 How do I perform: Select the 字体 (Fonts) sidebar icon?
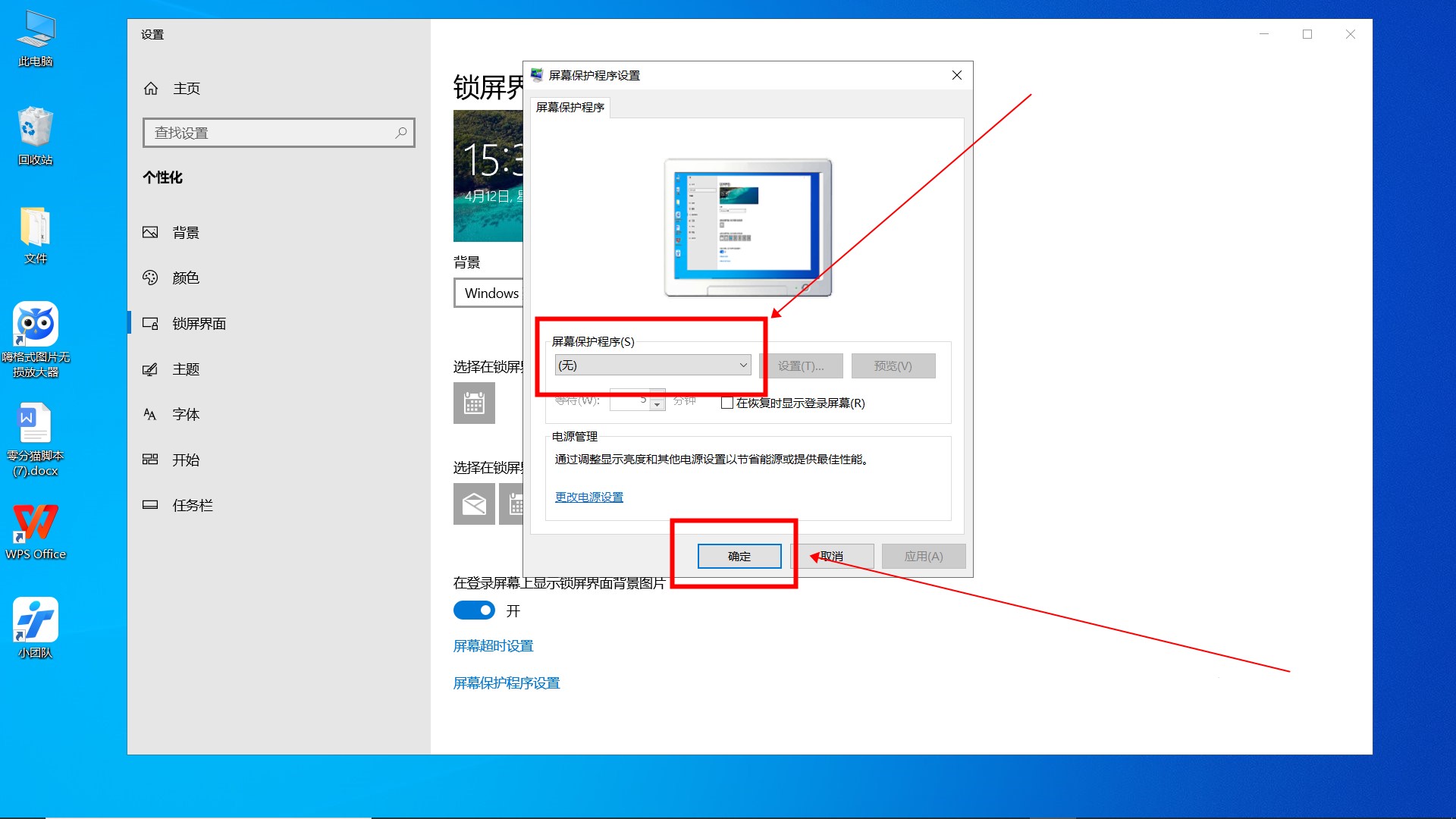tap(150, 414)
